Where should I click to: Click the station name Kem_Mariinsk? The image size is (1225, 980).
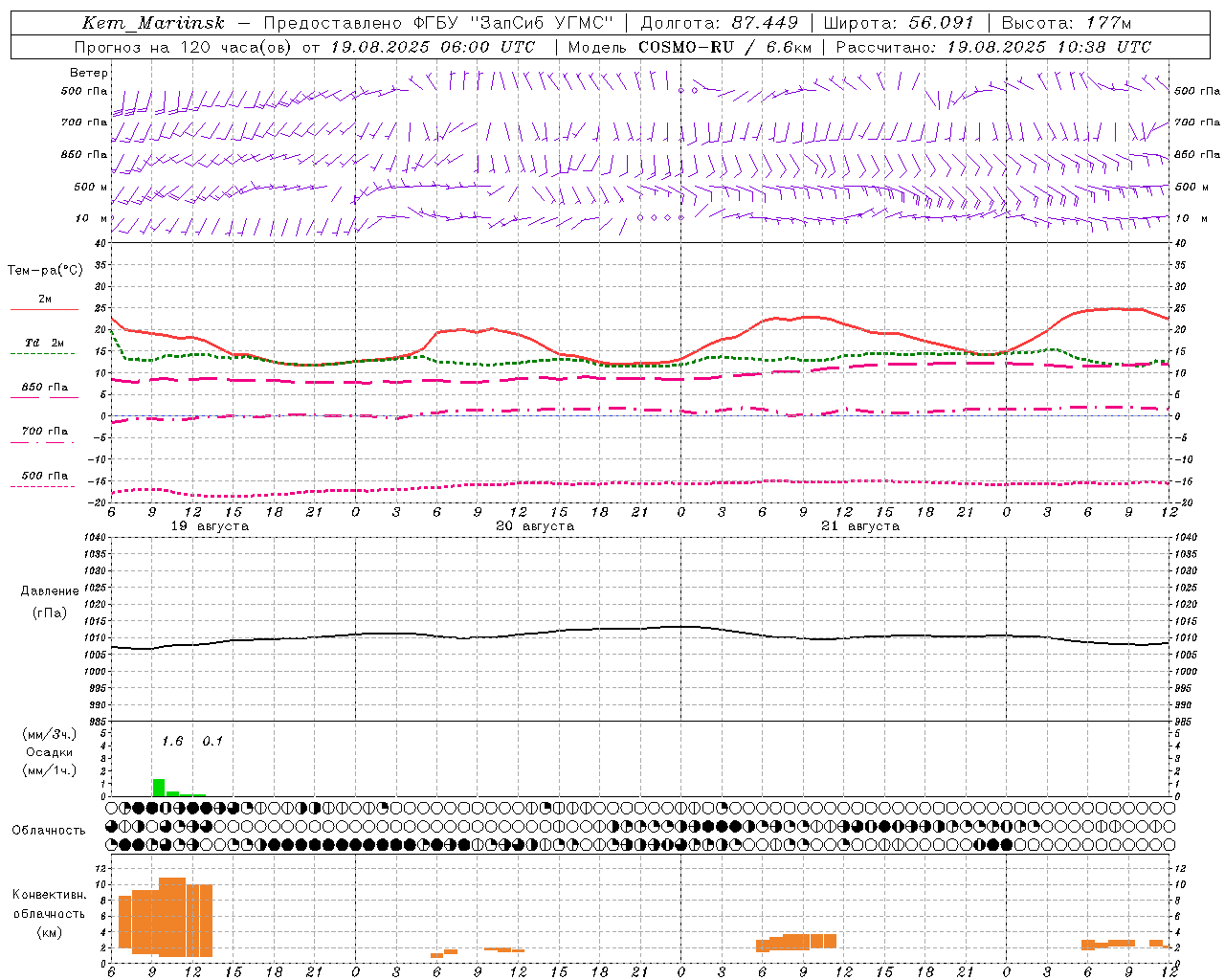click(x=153, y=23)
